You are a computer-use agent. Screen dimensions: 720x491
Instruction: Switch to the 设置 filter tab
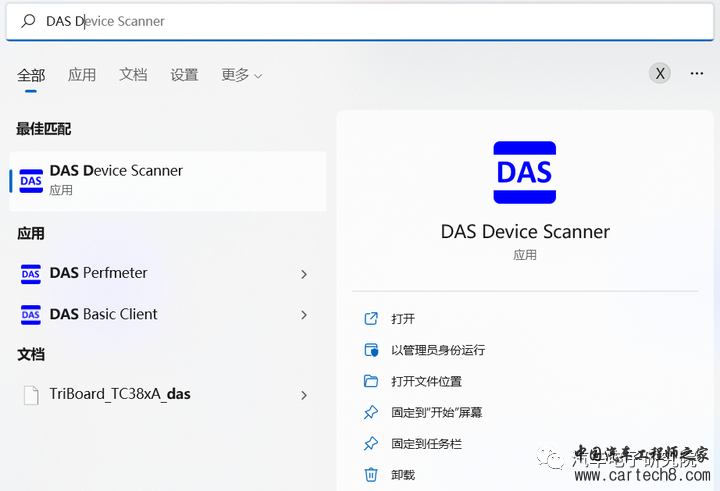click(x=184, y=74)
